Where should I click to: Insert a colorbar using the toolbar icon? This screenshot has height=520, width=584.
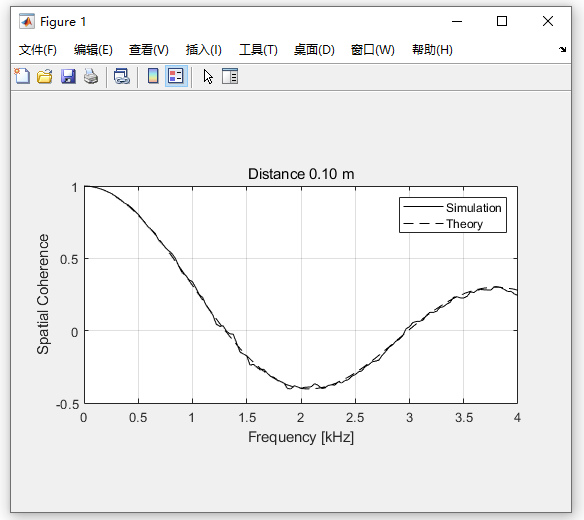click(153, 76)
